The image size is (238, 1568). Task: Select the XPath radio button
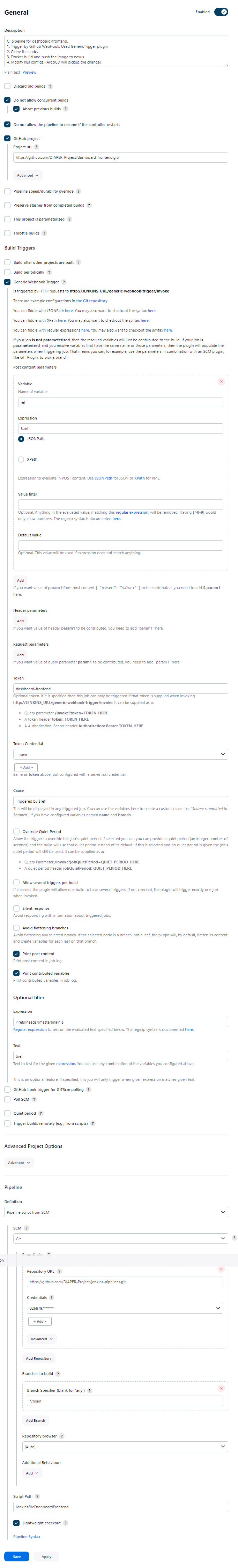coord(21,460)
